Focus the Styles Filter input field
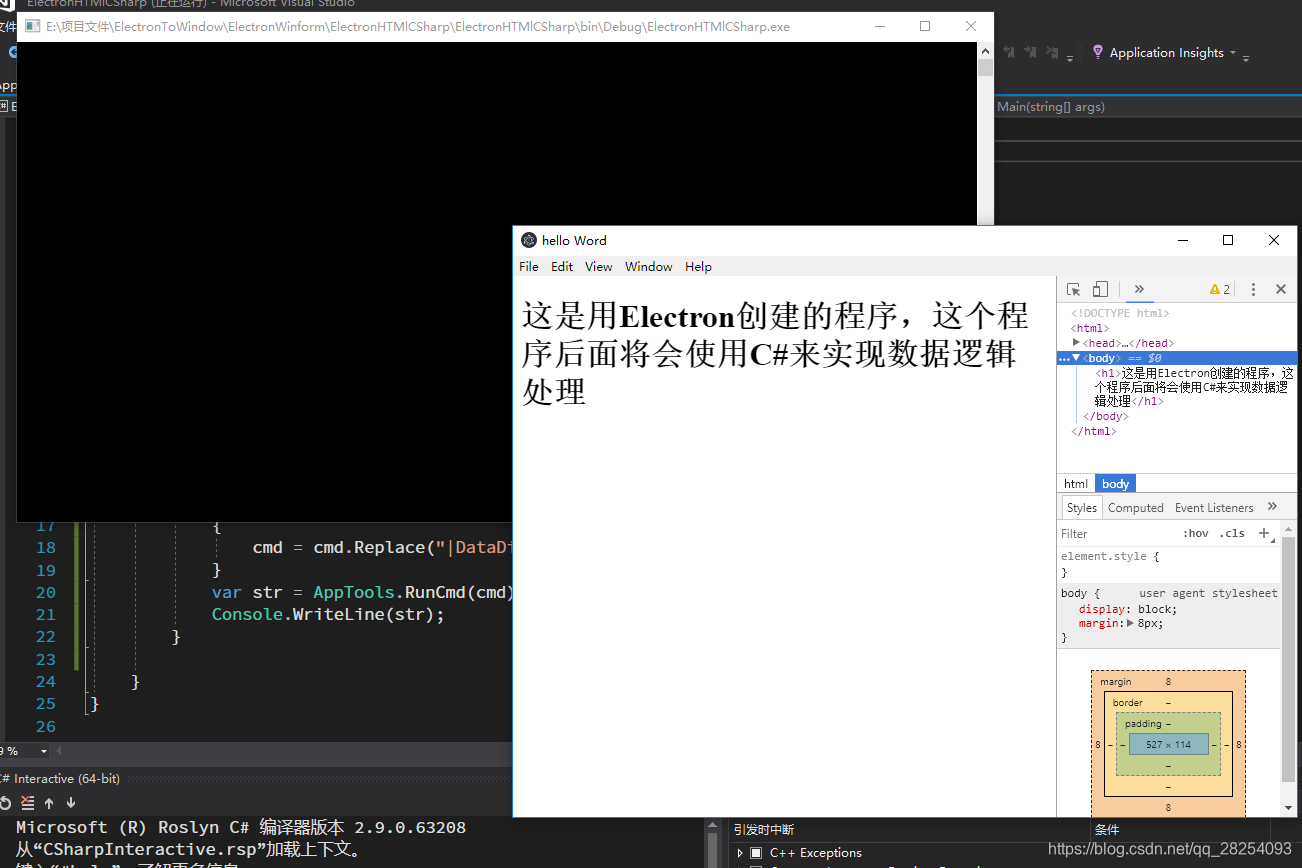The image size is (1302, 868). (x=1115, y=534)
